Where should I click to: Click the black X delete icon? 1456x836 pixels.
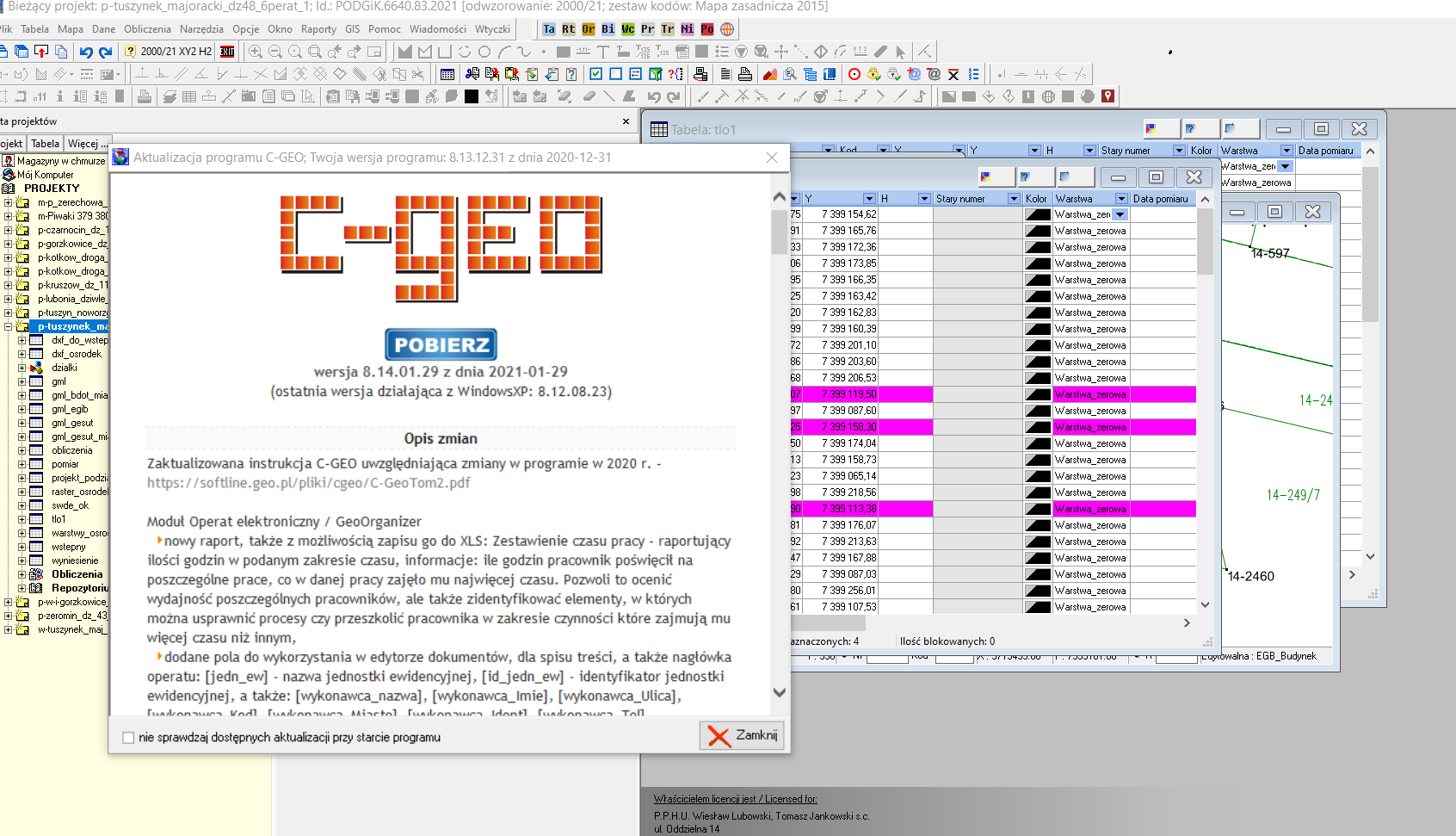pyautogui.click(x=953, y=74)
